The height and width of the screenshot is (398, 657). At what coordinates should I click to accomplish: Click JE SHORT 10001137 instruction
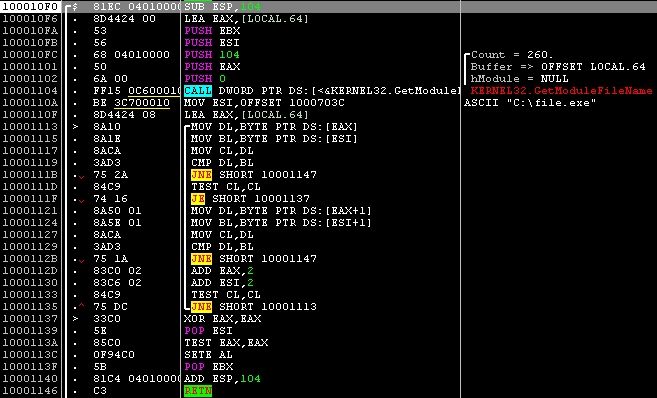[x=251, y=199]
